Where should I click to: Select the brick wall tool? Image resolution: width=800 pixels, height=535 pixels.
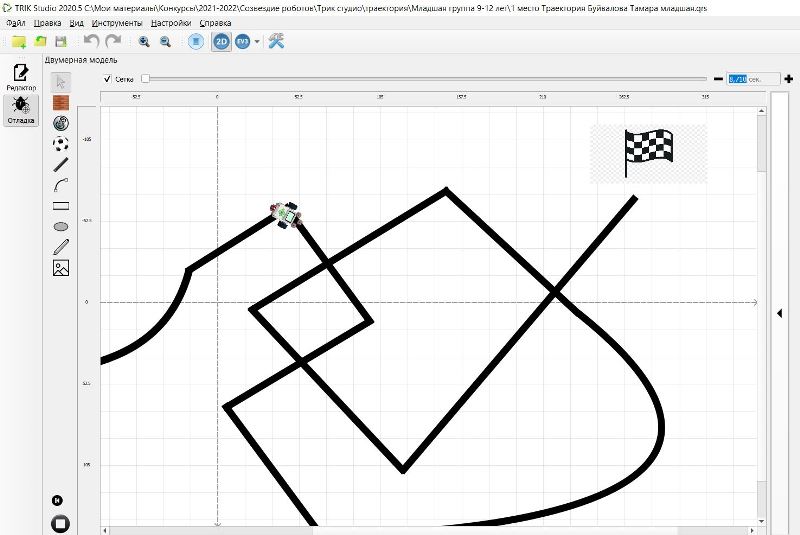61,102
